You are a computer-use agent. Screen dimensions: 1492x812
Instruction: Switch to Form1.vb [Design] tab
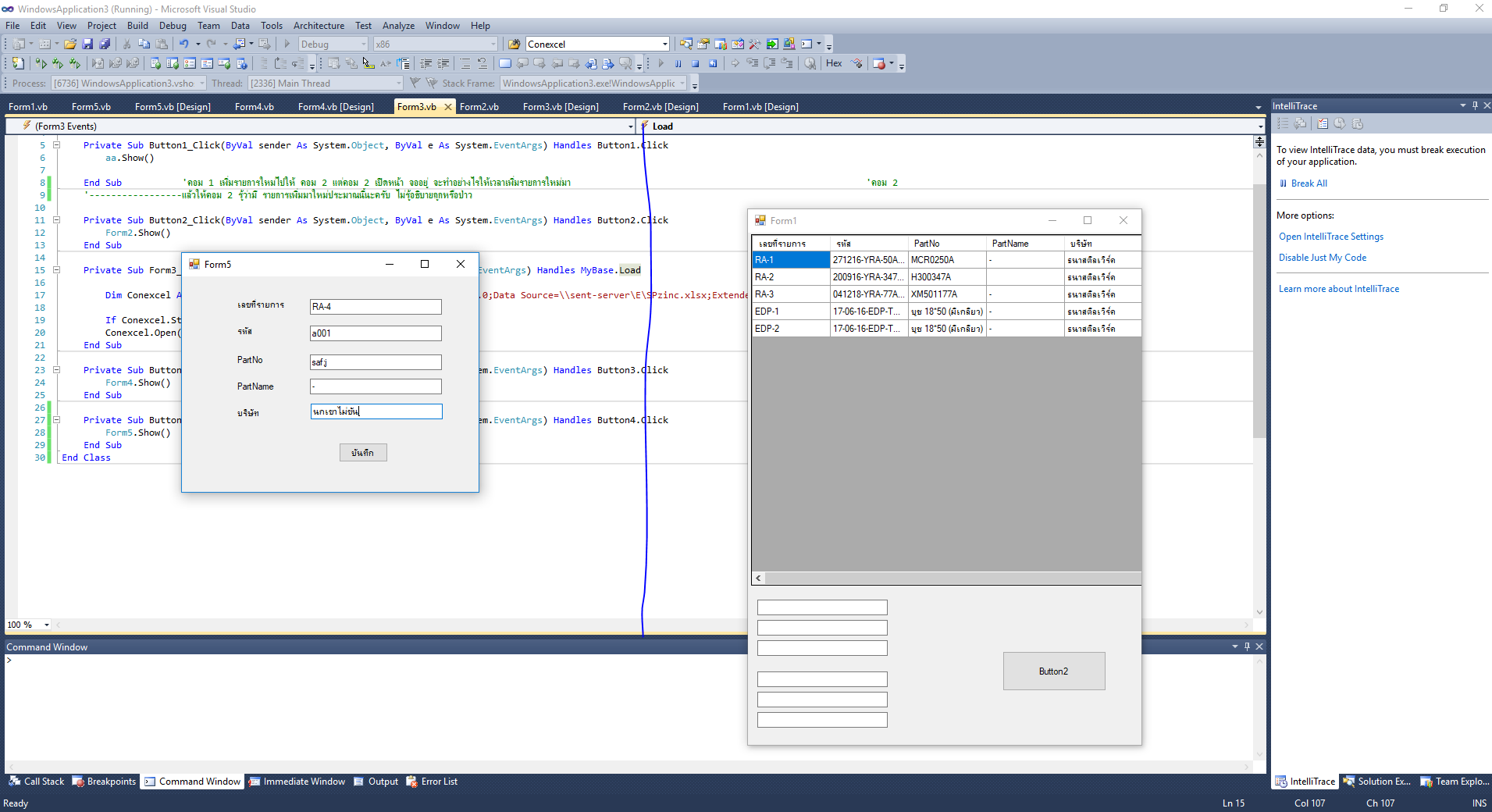[760, 107]
